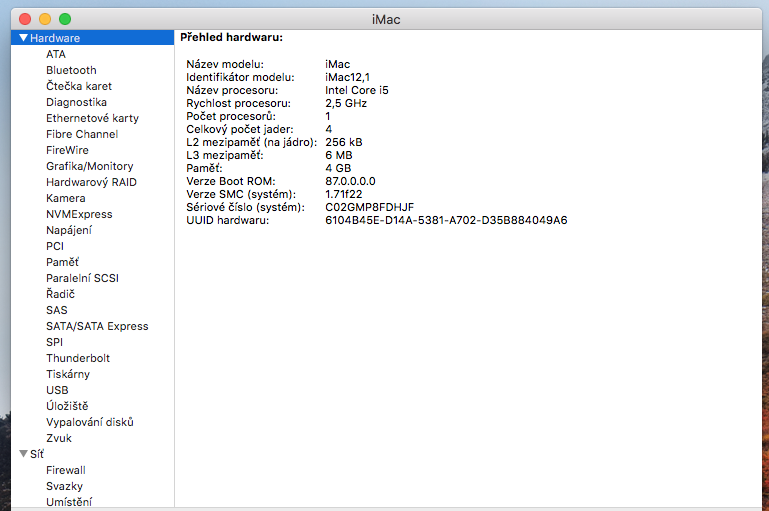Click the Sériové číslo (systém) label
The width and height of the screenshot is (769, 511).
click(245, 207)
